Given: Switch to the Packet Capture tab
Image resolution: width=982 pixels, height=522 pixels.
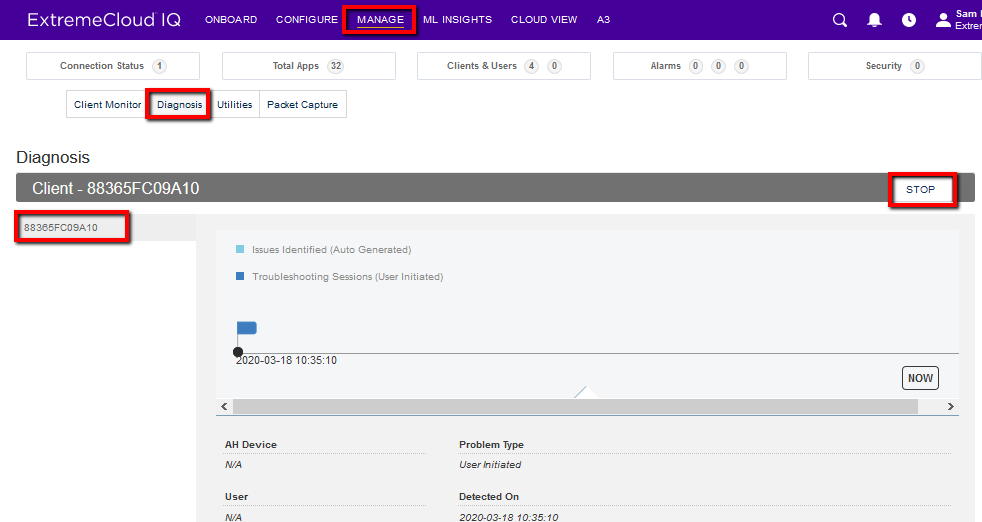Looking at the screenshot, I should (302, 105).
